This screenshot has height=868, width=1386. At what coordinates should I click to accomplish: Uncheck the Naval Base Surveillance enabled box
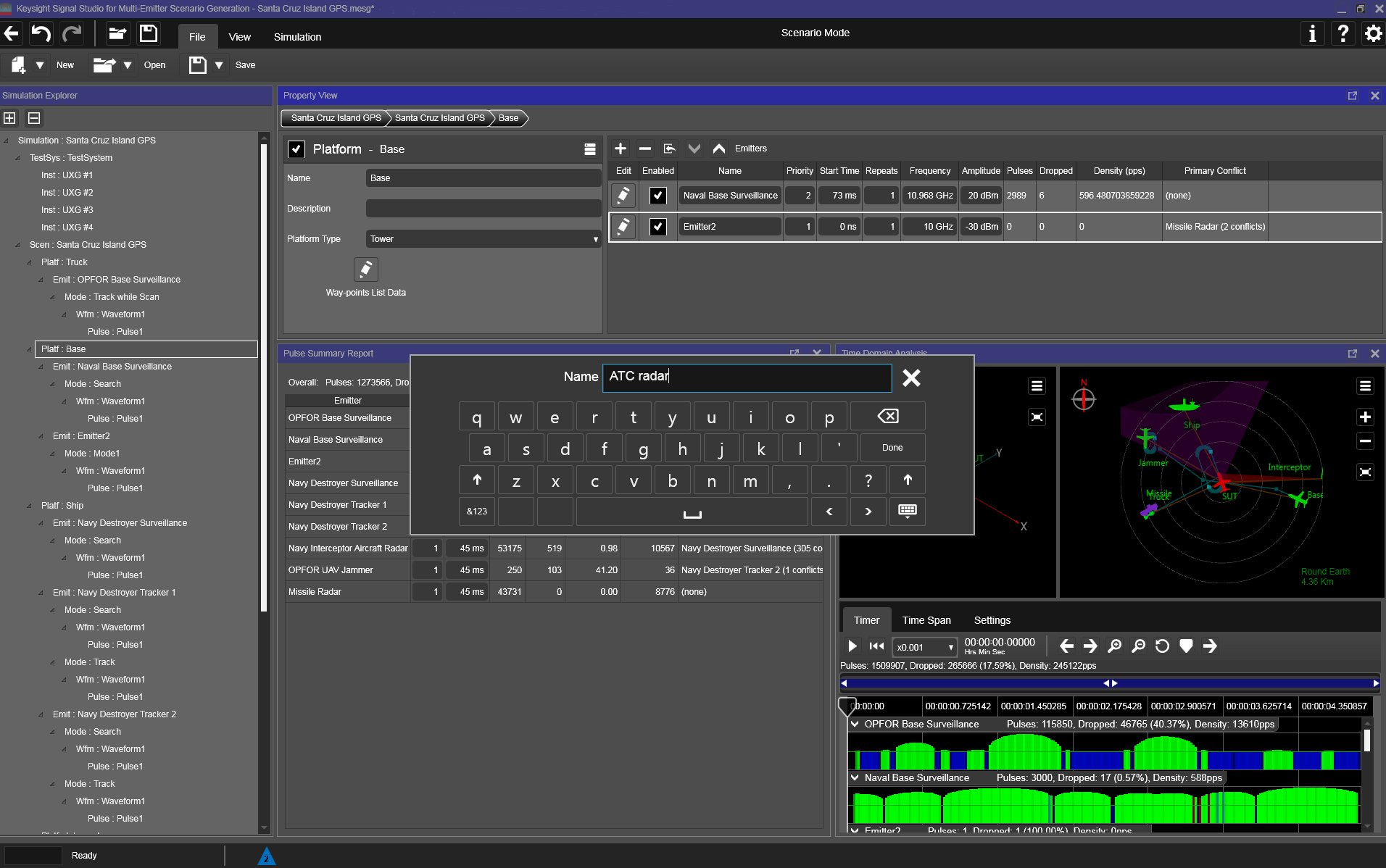click(x=658, y=196)
